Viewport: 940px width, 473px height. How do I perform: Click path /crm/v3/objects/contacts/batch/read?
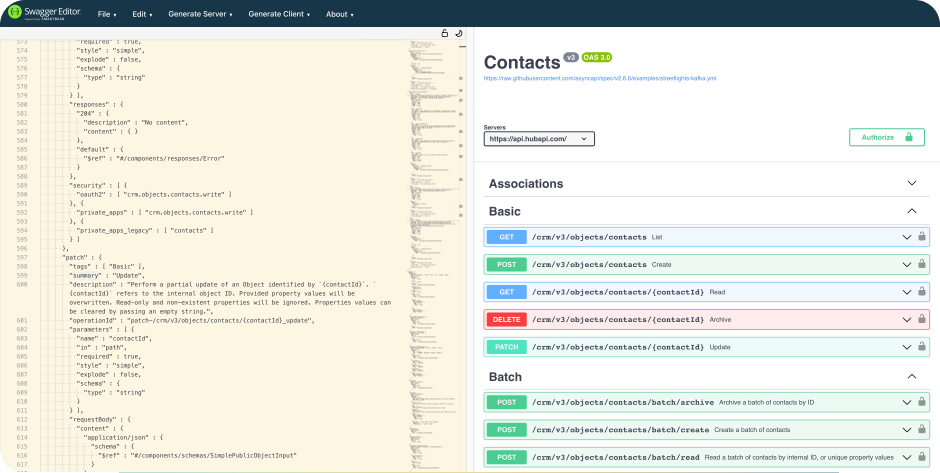(616, 457)
